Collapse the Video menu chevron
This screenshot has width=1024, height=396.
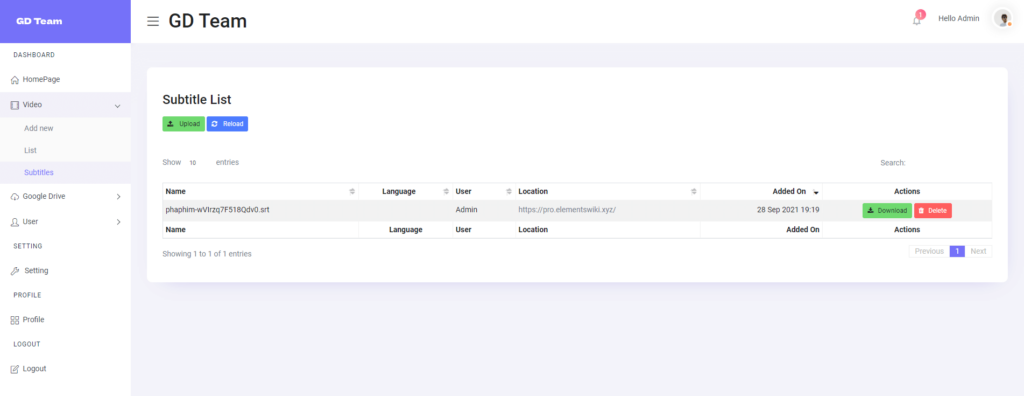118,105
